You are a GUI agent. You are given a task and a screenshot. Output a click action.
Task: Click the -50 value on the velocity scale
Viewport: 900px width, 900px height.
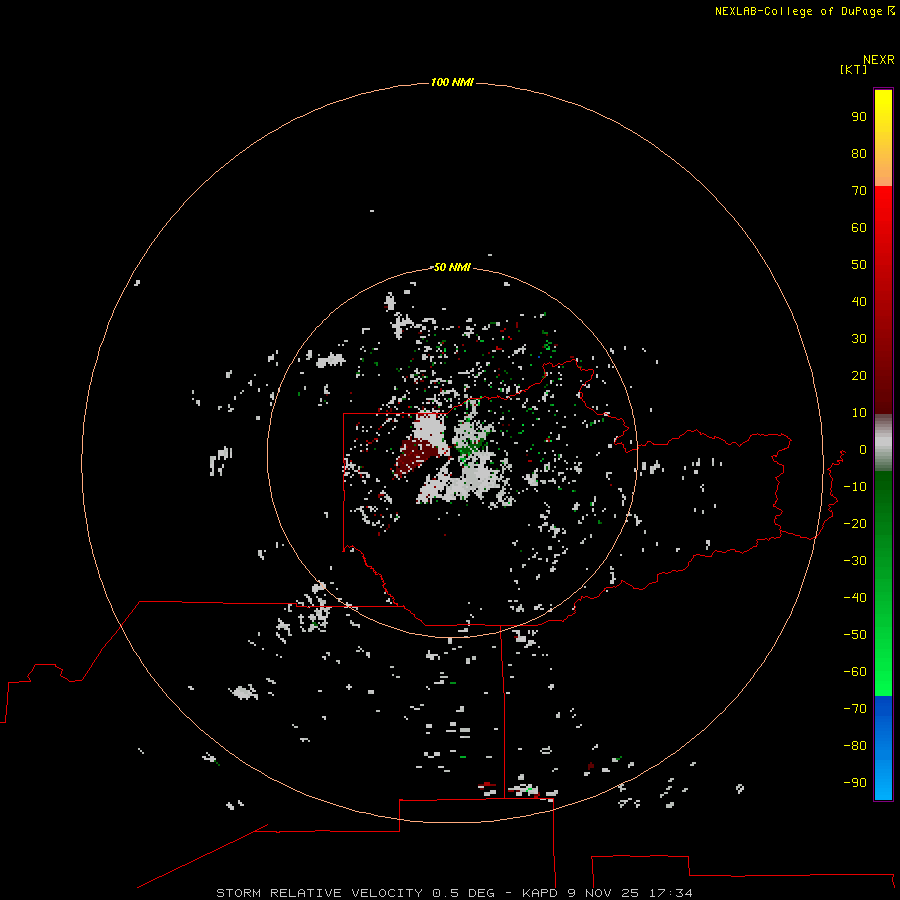tap(855, 635)
